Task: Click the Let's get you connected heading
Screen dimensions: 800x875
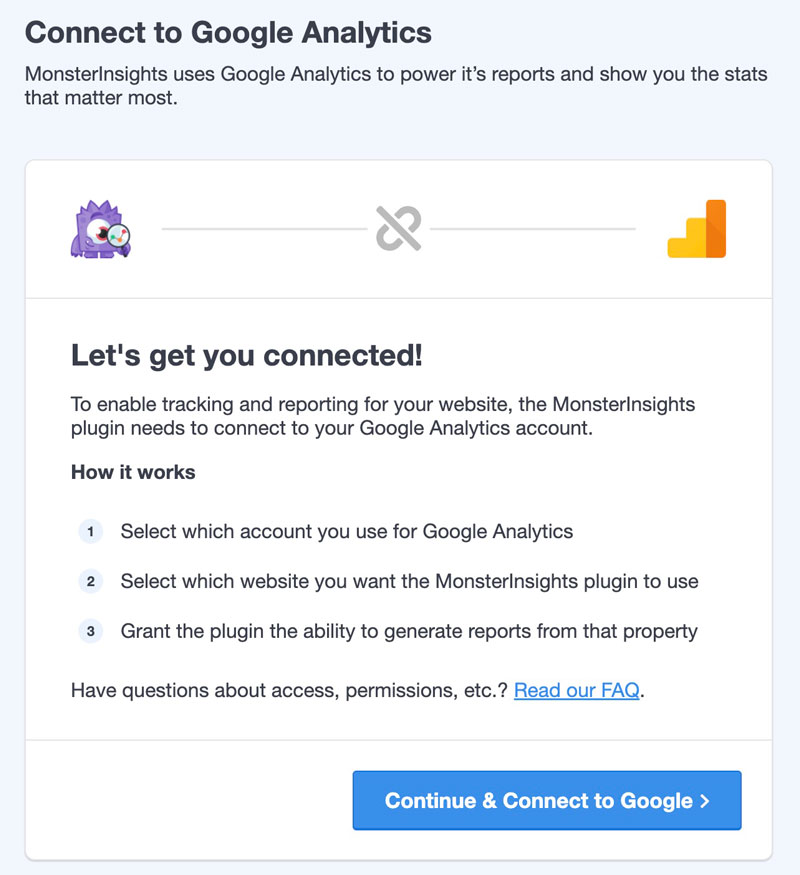Action: (x=247, y=354)
